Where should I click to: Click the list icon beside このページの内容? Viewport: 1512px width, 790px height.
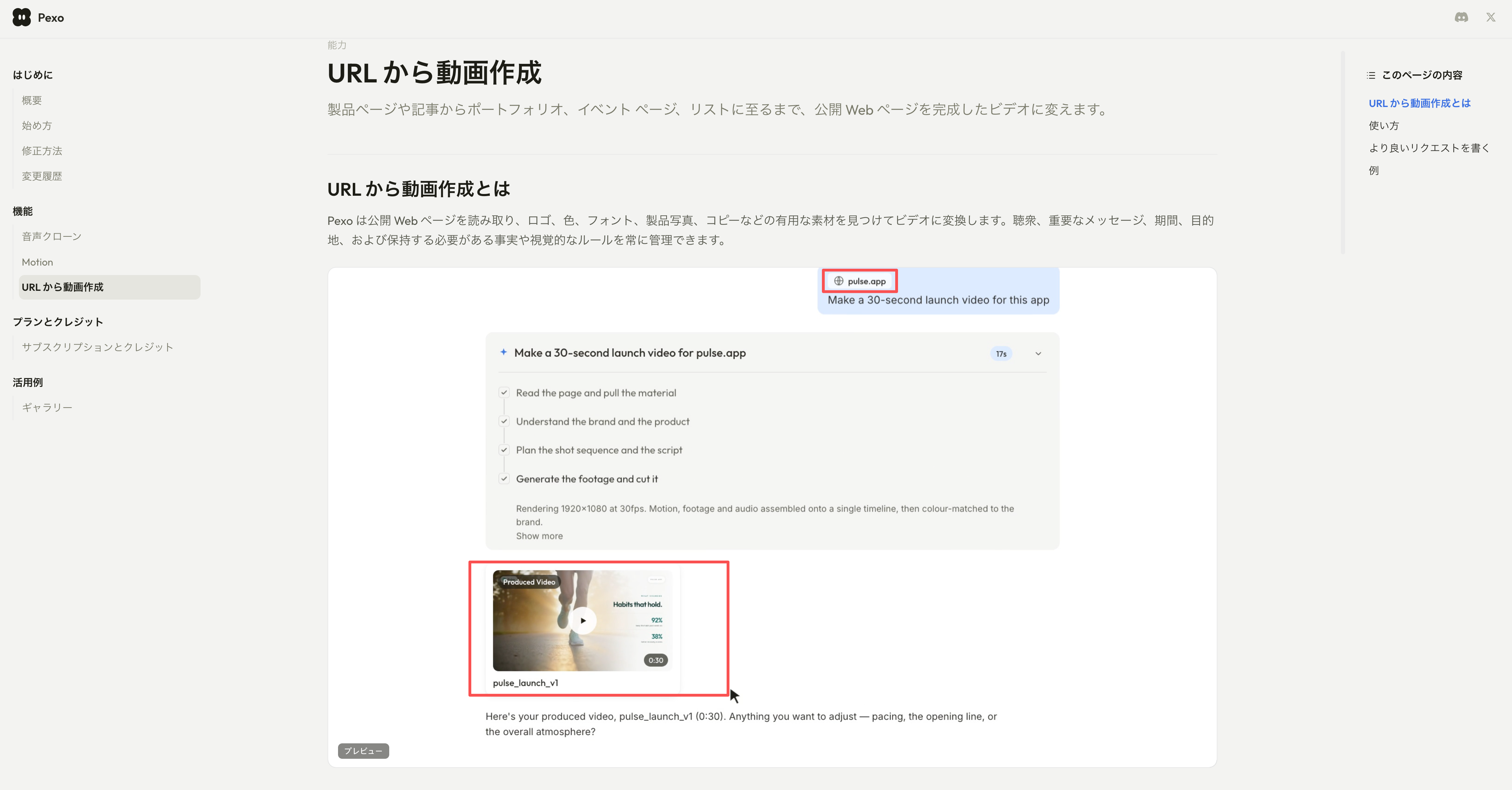click(1371, 75)
